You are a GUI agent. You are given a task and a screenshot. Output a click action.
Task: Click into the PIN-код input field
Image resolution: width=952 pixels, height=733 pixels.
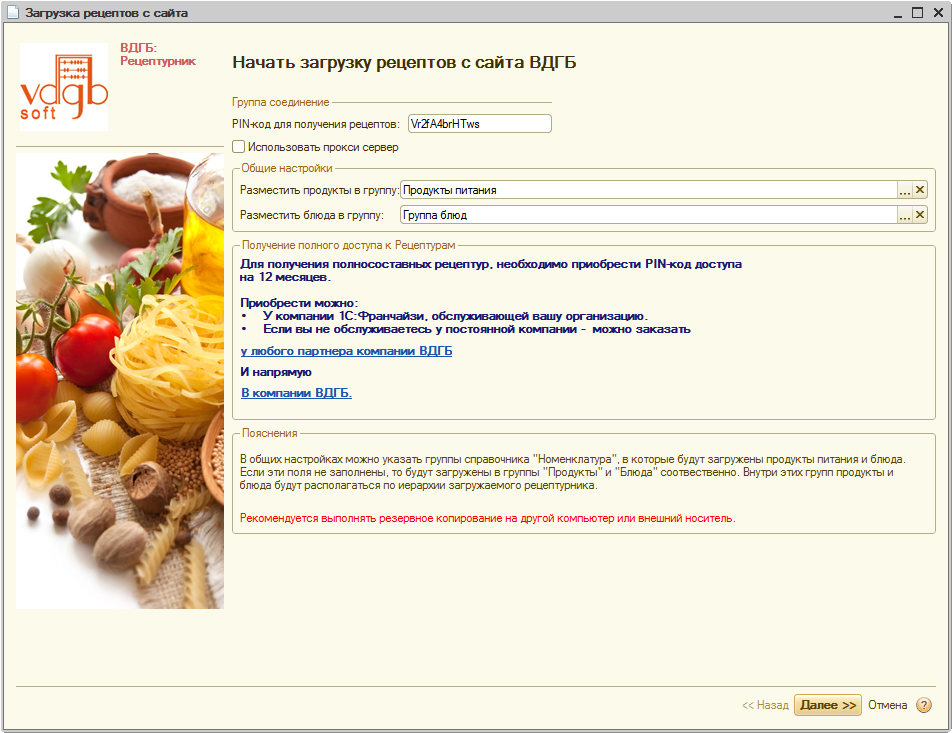(x=480, y=124)
